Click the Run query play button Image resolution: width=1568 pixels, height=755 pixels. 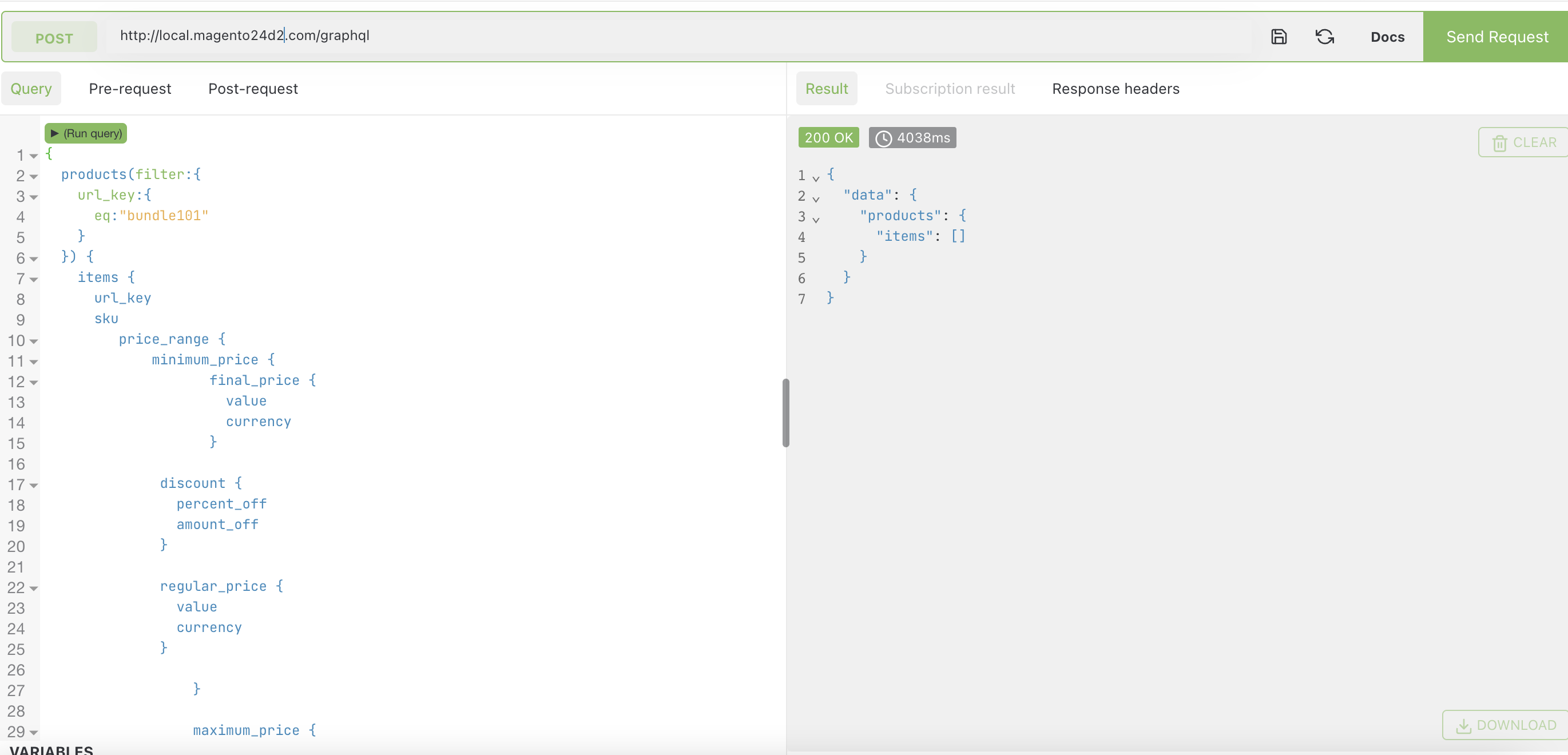coord(86,133)
